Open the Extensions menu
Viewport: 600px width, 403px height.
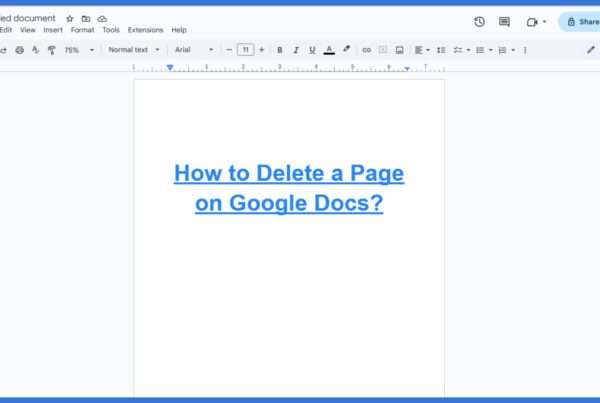click(145, 30)
